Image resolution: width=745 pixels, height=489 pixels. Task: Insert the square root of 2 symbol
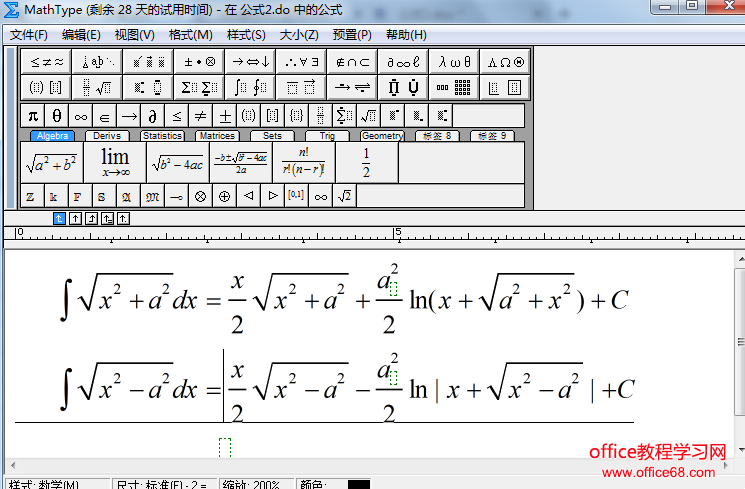(344, 196)
